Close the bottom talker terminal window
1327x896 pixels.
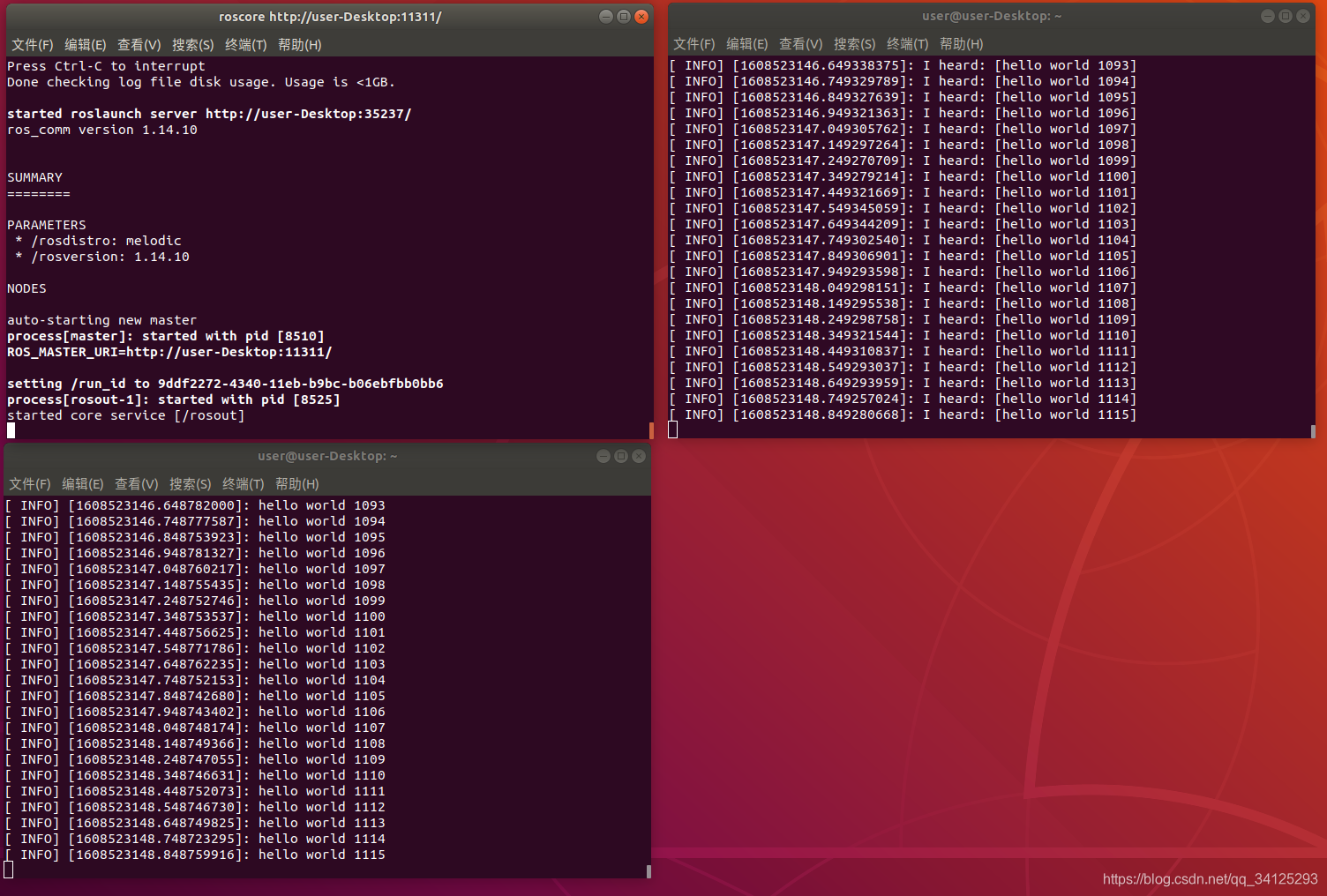pyautogui.click(x=639, y=456)
